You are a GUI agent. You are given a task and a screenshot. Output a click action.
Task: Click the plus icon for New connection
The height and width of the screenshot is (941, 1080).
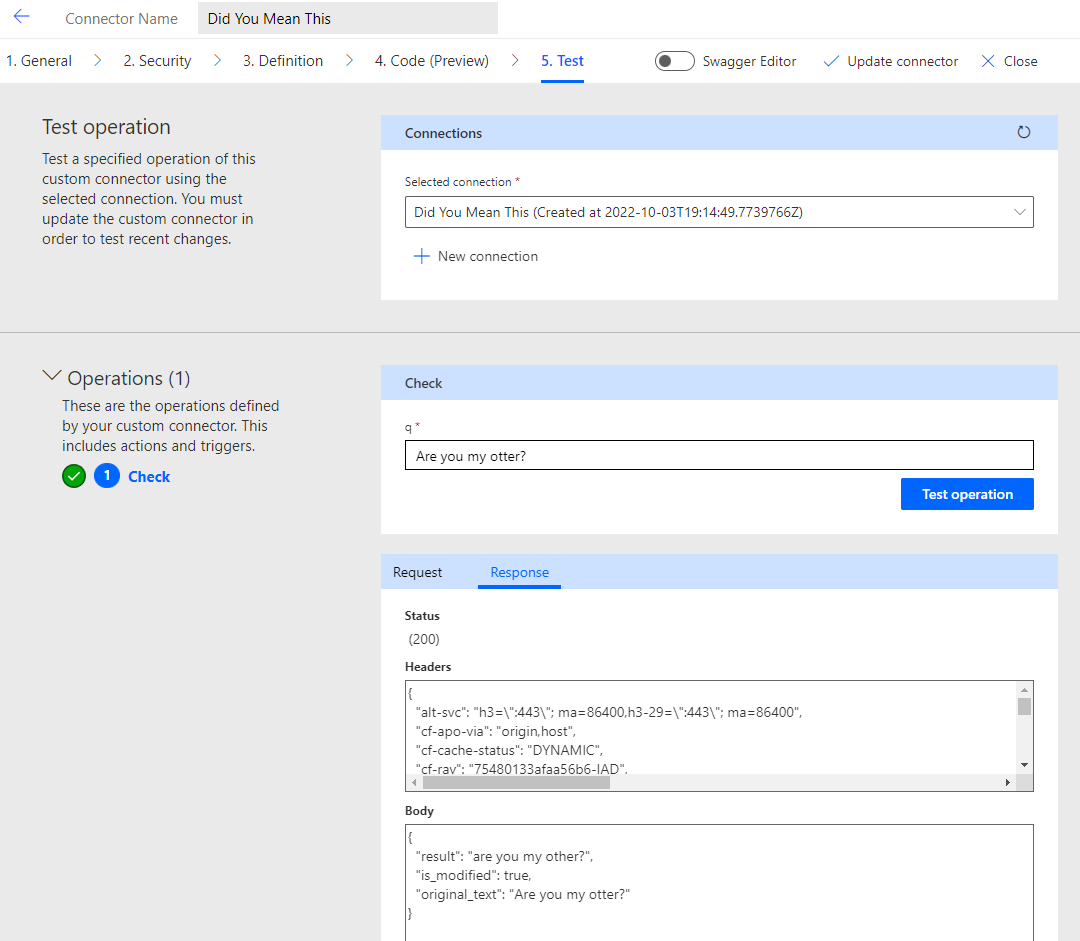click(x=422, y=256)
